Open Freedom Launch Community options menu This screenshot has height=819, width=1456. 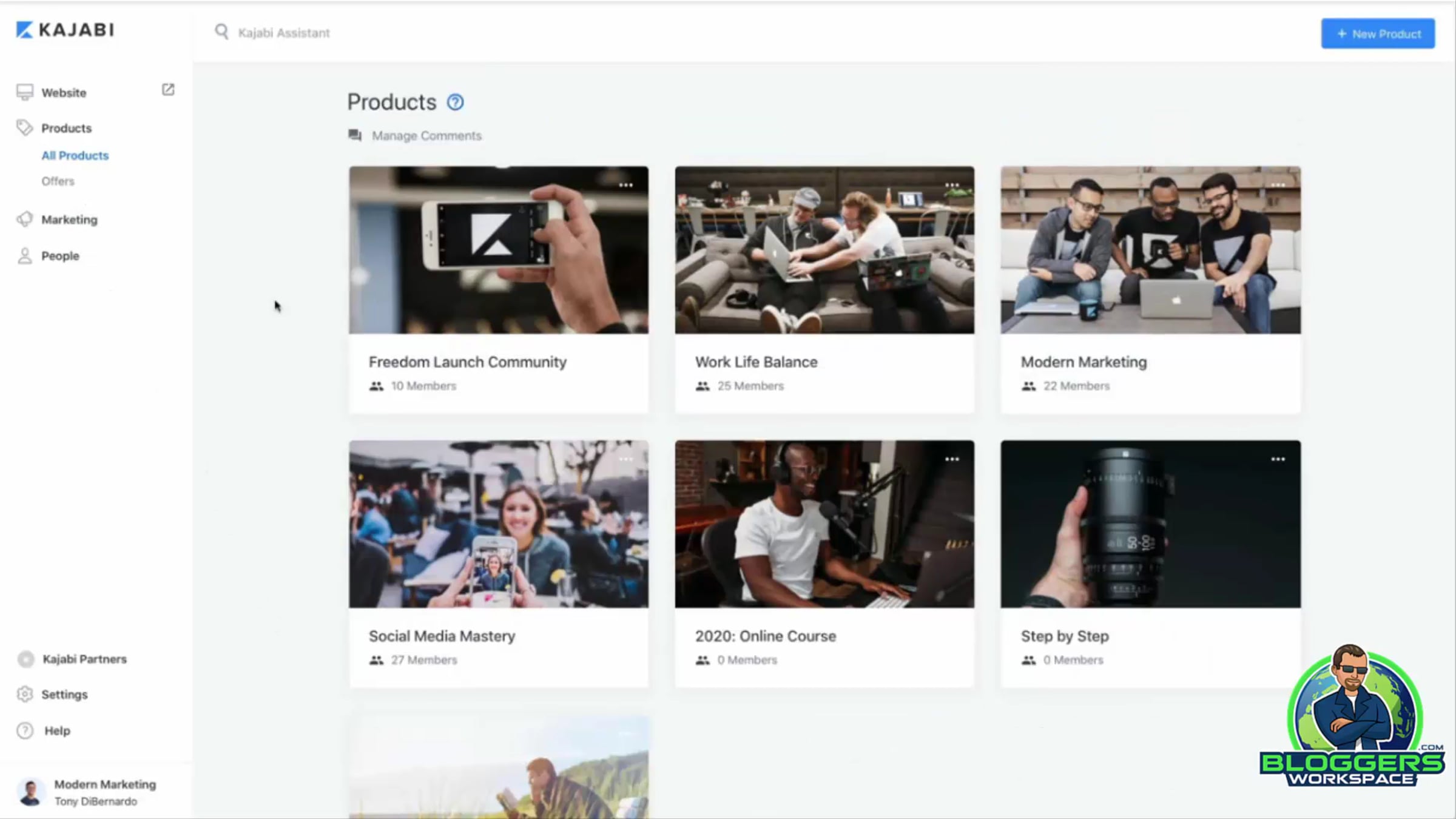(x=625, y=185)
